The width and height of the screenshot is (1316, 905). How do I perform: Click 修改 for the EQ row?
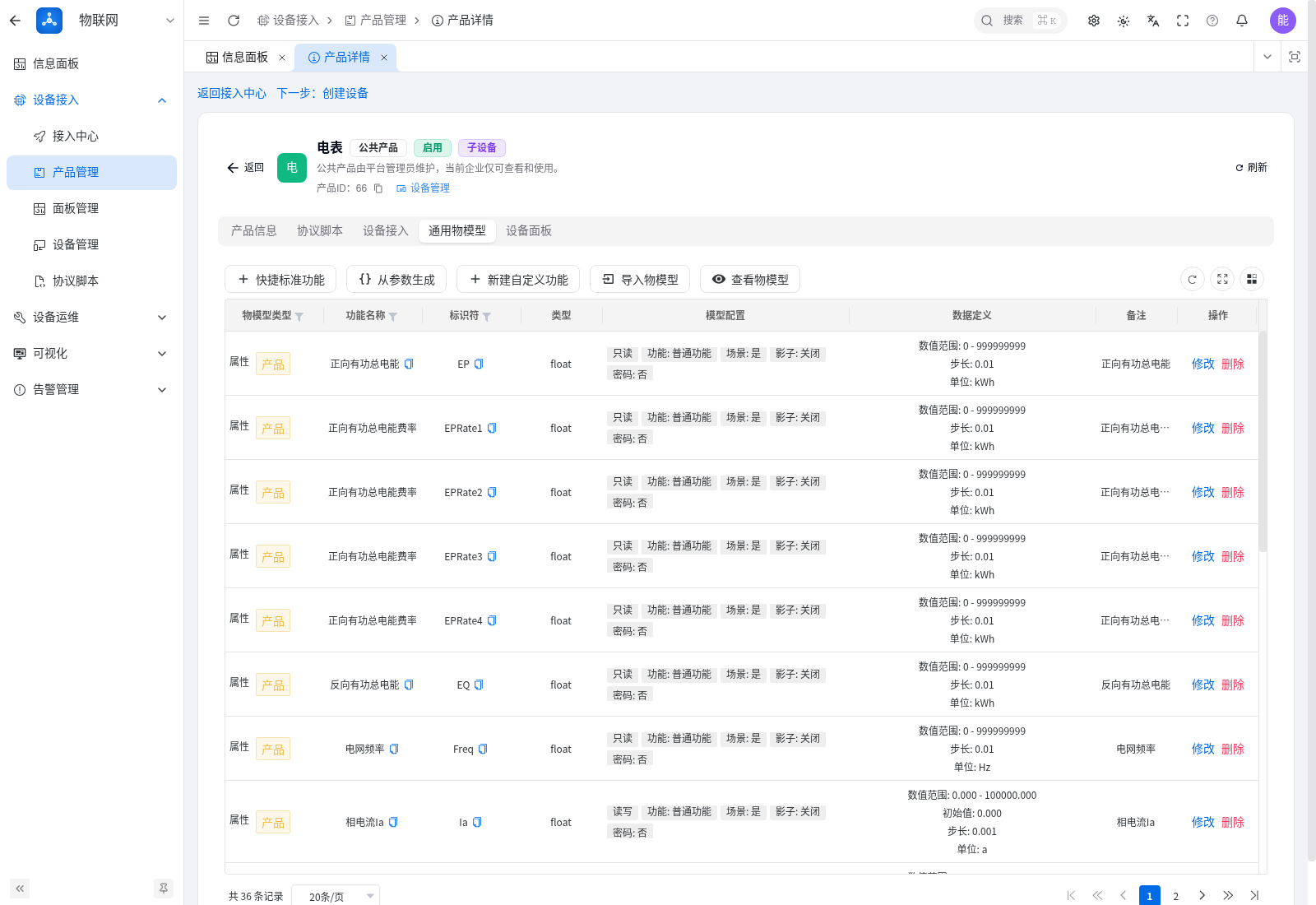1203,685
